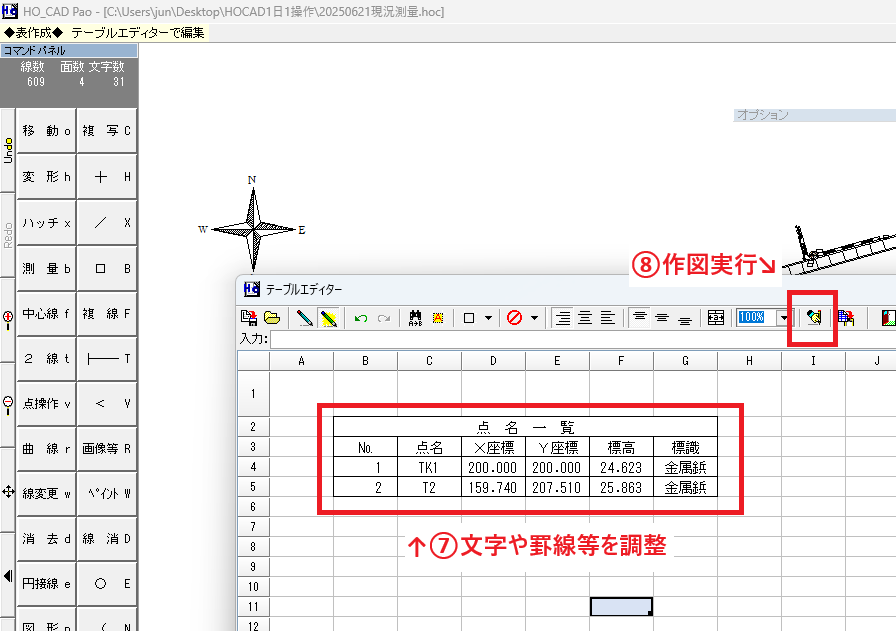
Task: Select the 曲線 r command
Action: tap(46, 449)
